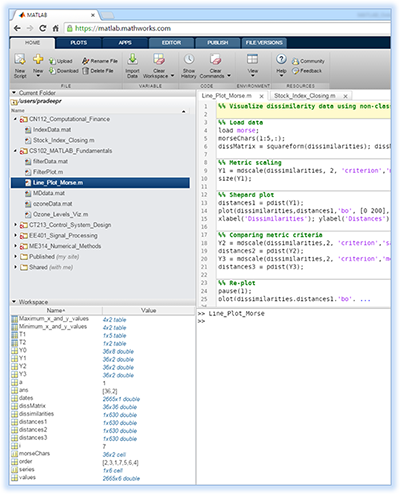
Task: Select the Line_Plot_Morse.m file in tree
Action: pos(100,183)
